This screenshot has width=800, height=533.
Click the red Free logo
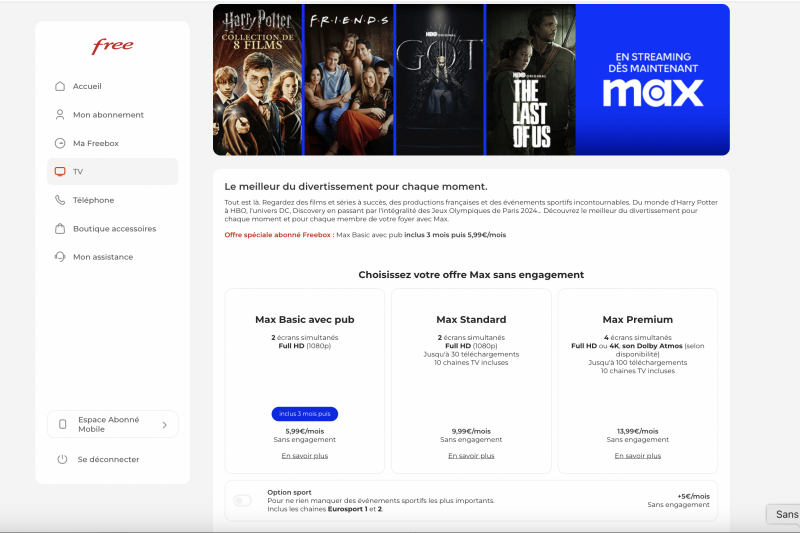click(112, 47)
